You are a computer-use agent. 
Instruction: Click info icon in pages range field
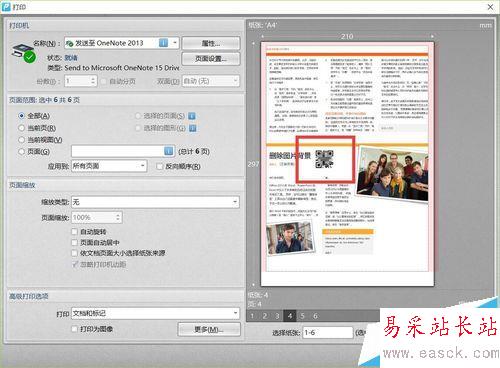[169, 151]
